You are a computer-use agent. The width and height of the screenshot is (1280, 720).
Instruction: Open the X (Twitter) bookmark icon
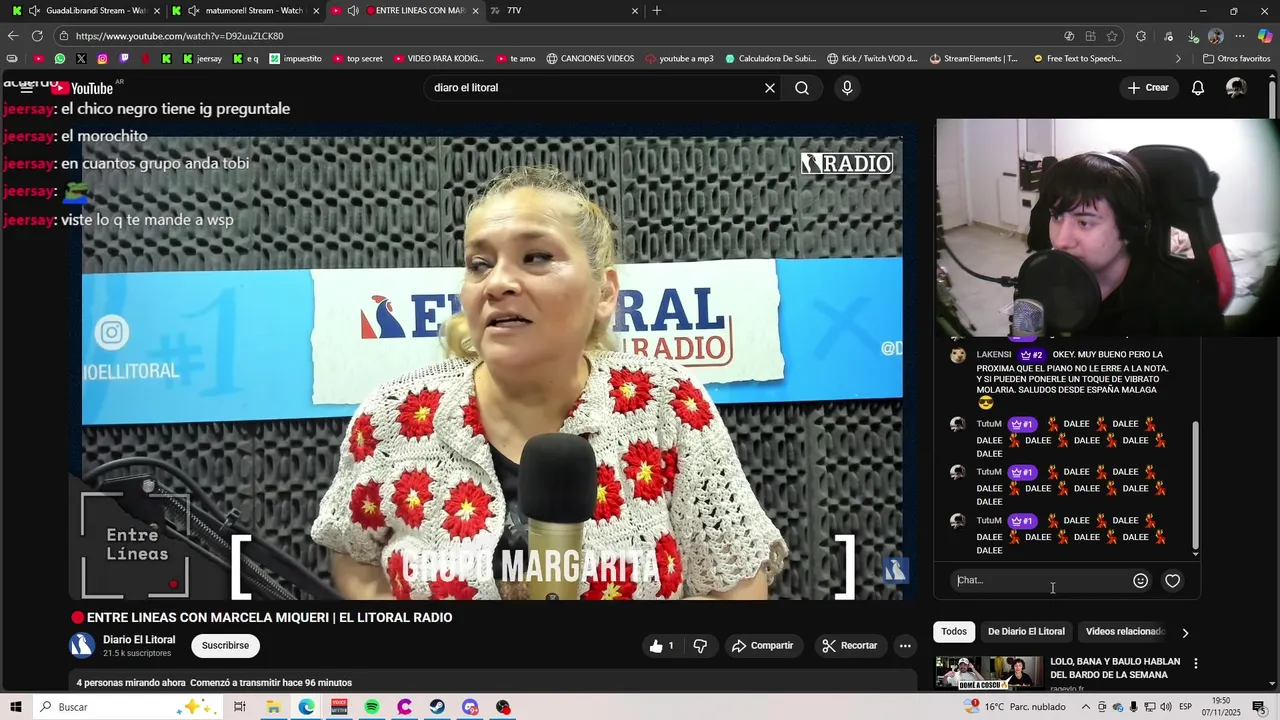click(x=81, y=59)
